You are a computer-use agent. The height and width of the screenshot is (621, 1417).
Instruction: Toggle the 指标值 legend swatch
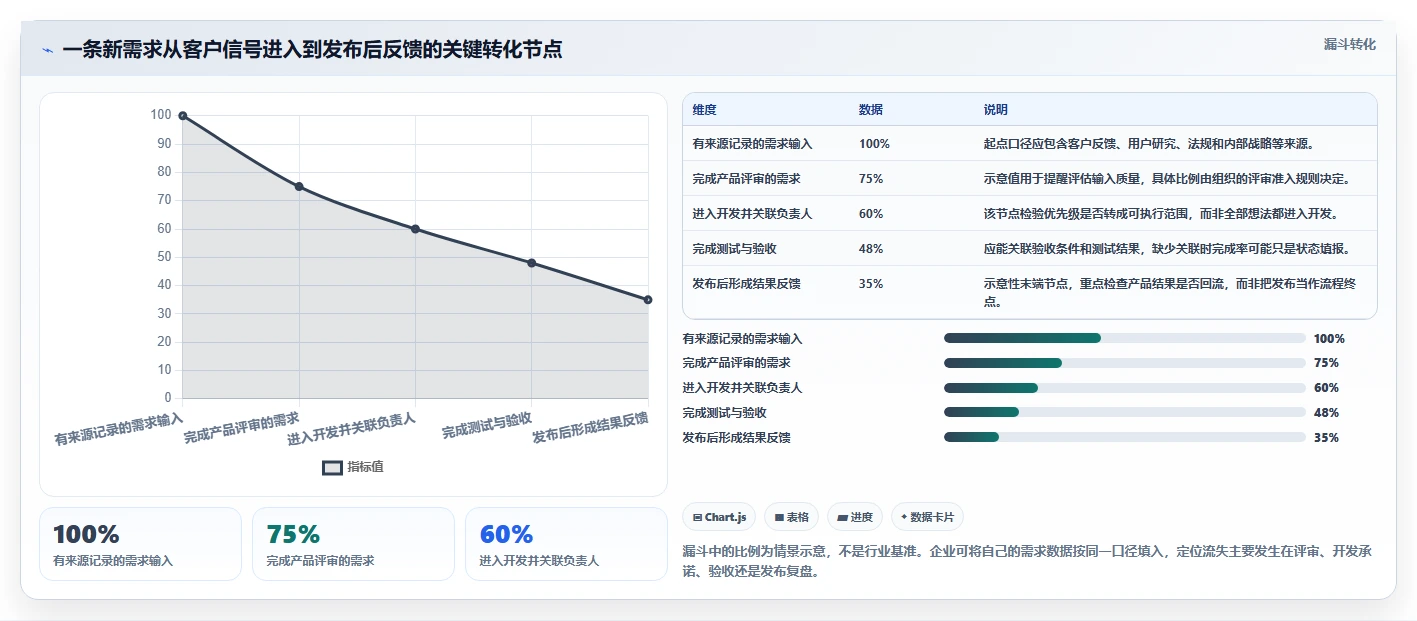(332, 467)
